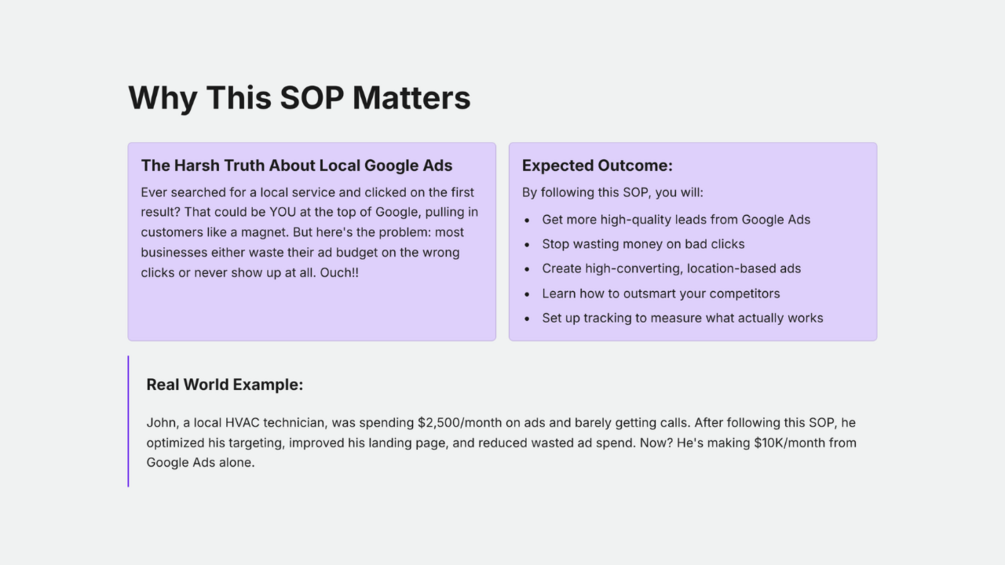The width and height of the screenshot is (1005, 565).
Task: Click the 'Expected Outcome:' heading
Action: pos(597,165)
